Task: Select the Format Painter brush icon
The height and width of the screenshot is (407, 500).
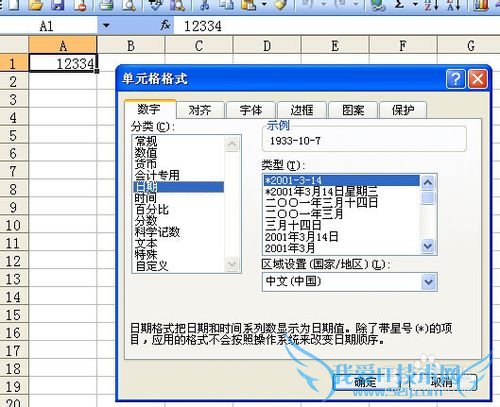Action: [x=281, y=5]
